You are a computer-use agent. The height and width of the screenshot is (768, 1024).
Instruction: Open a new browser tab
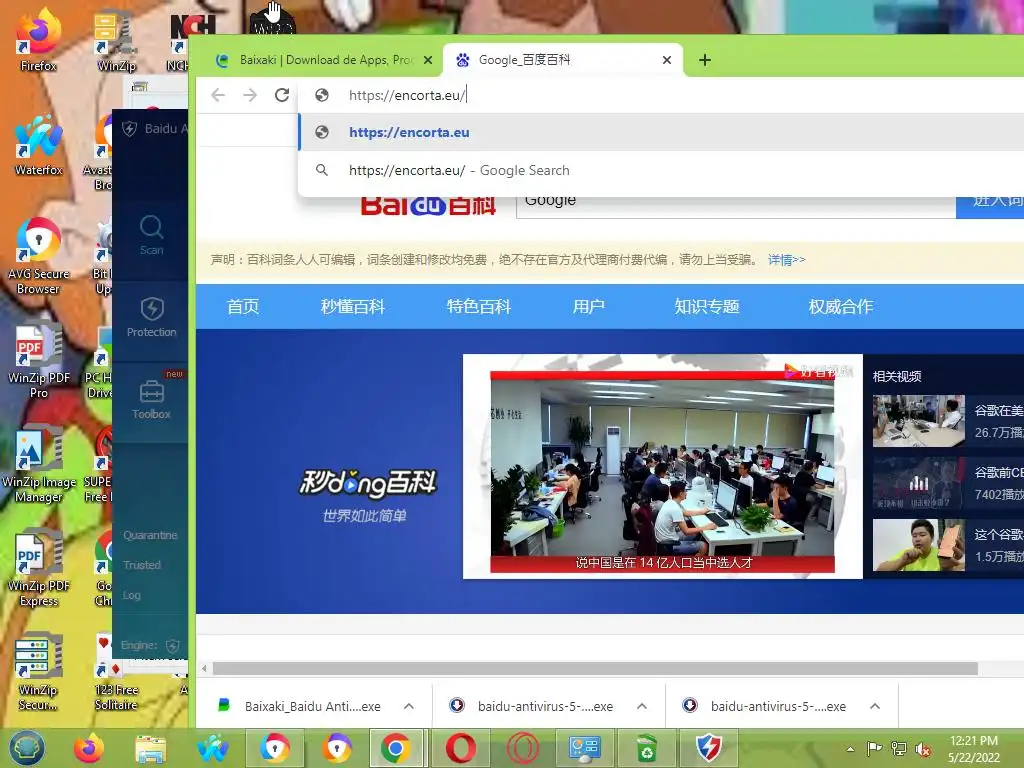coord(705,60)
